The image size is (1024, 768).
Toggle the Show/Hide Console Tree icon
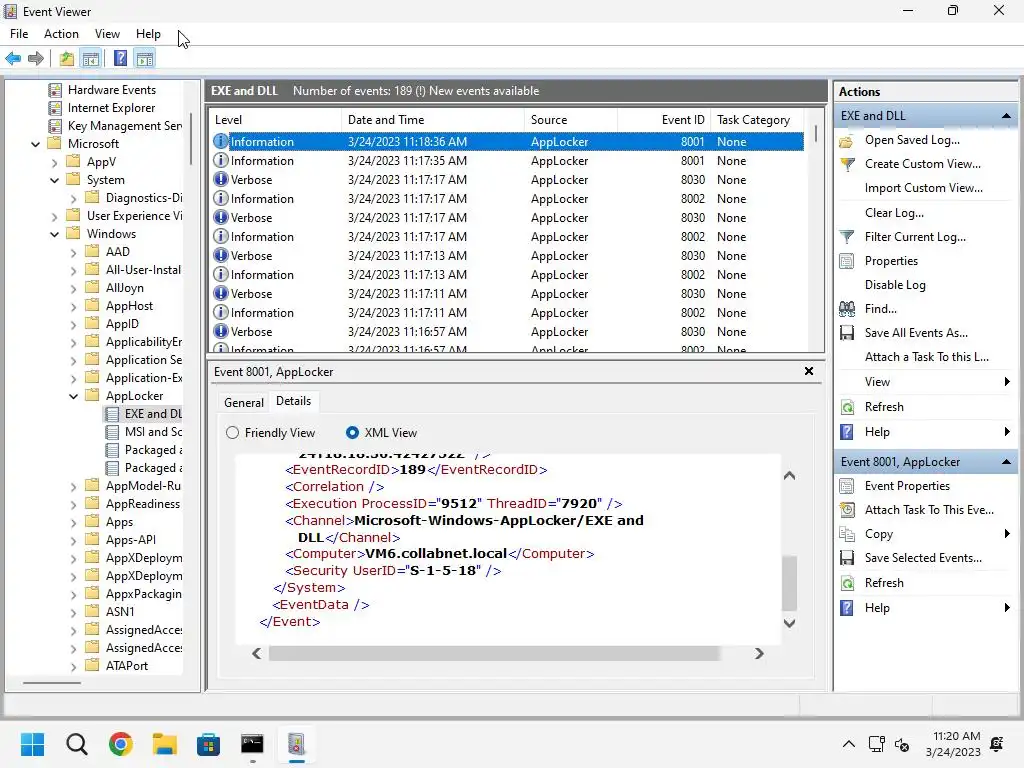[91, 59]
